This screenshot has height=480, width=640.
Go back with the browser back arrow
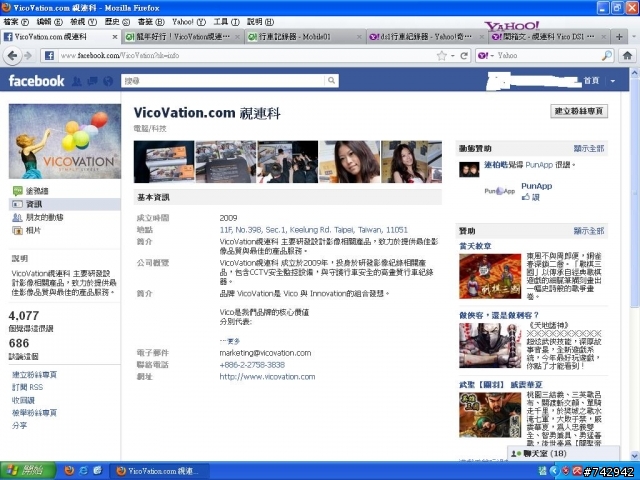[12, 56]
